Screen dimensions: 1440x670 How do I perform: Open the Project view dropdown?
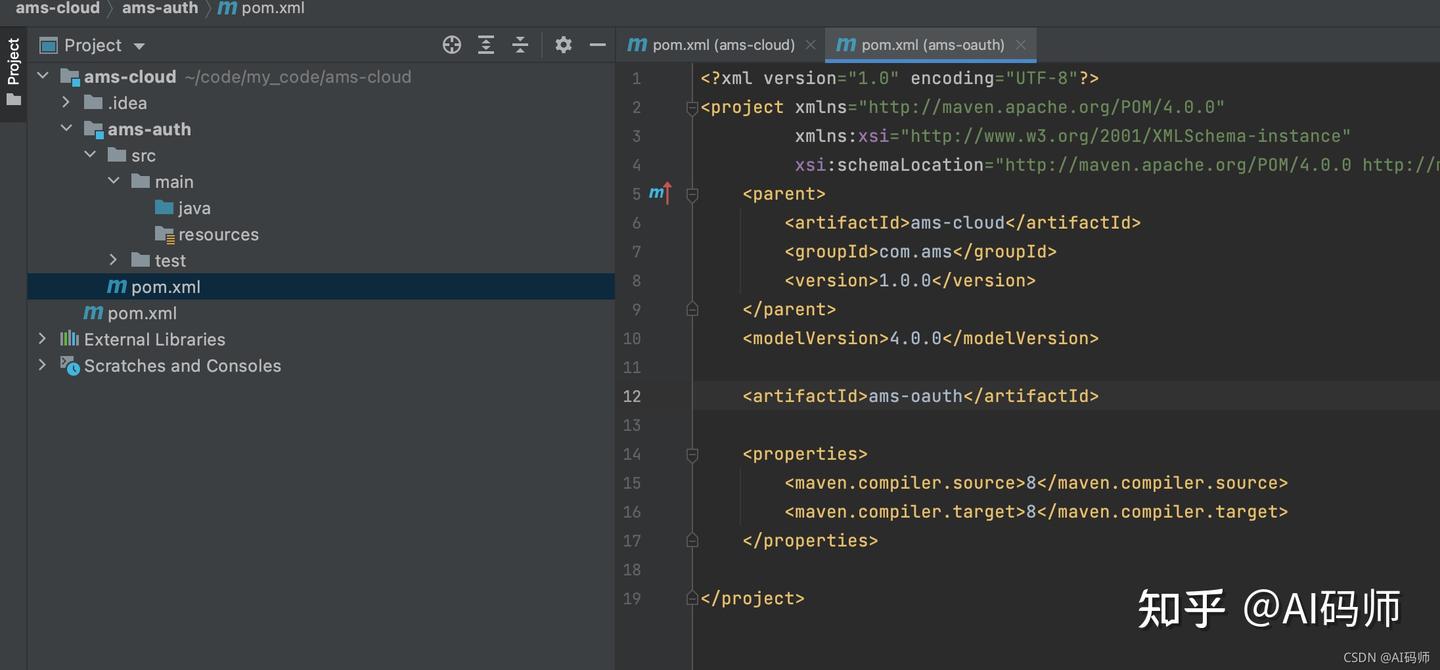coord(139,46)
